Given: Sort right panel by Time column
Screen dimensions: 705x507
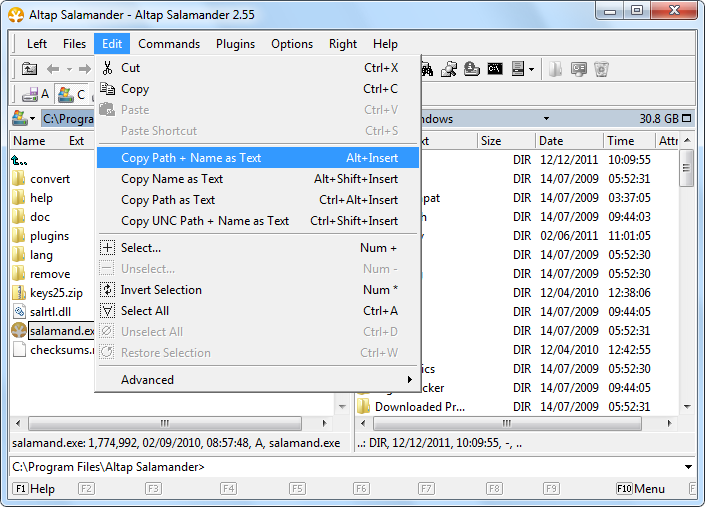Looking at the screenshot, I should (629, 141).
